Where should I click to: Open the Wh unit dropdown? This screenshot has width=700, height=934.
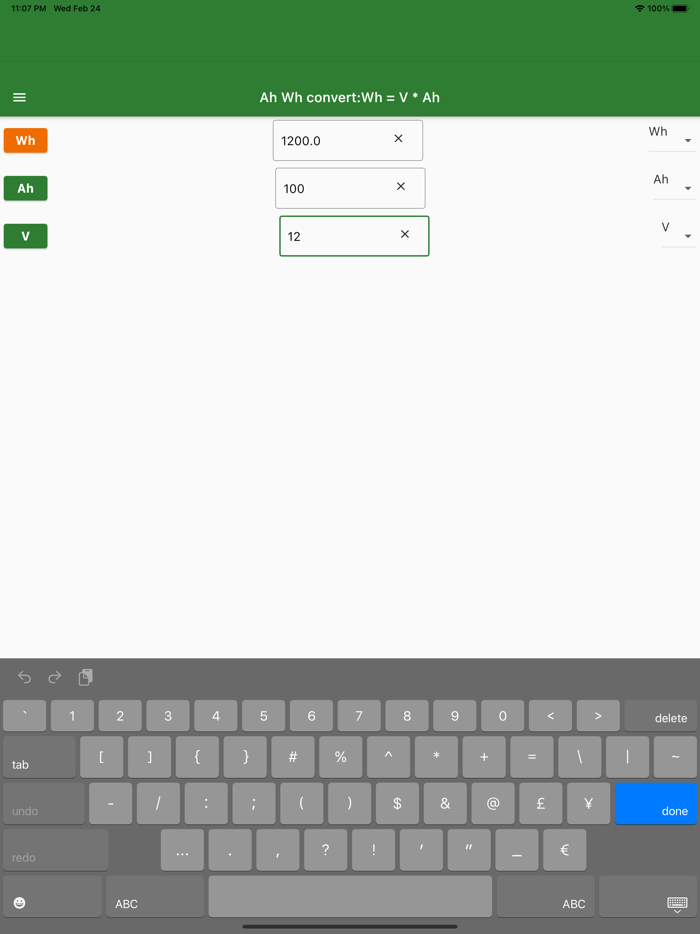[x=671, y=136]
